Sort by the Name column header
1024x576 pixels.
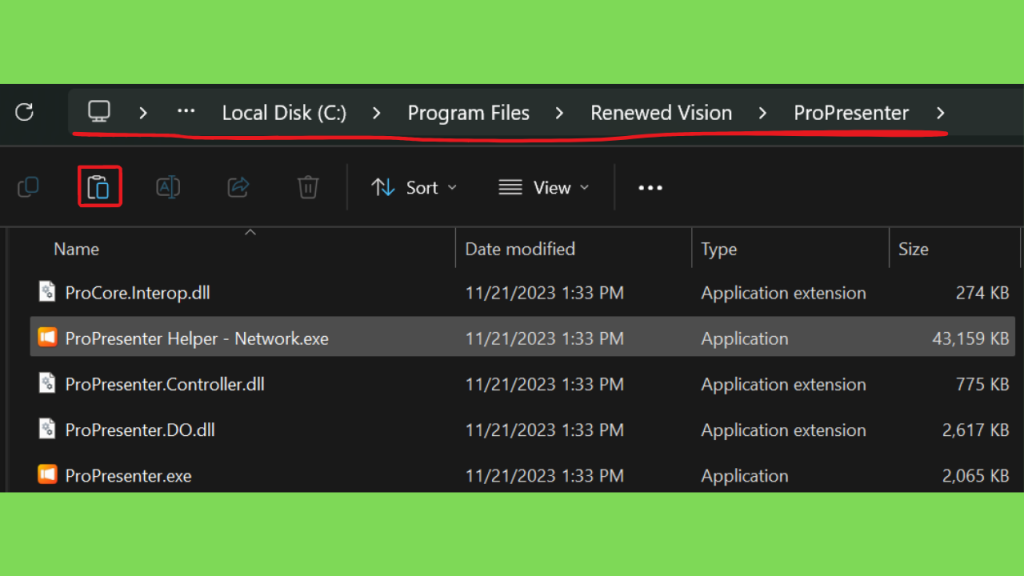(x=76, y=249)
